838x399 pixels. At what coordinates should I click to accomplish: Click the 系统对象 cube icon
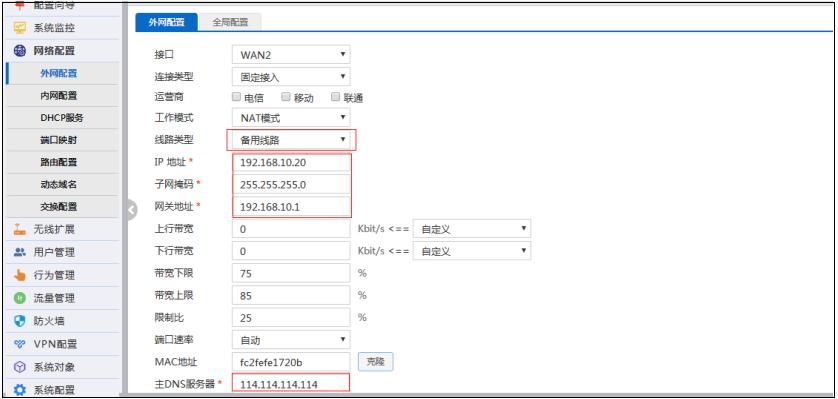(19, 367)
